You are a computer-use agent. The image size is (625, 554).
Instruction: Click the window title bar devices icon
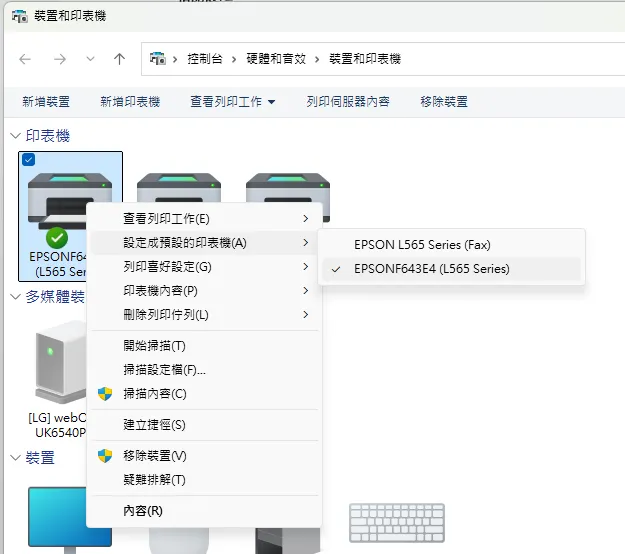(20, 16)
